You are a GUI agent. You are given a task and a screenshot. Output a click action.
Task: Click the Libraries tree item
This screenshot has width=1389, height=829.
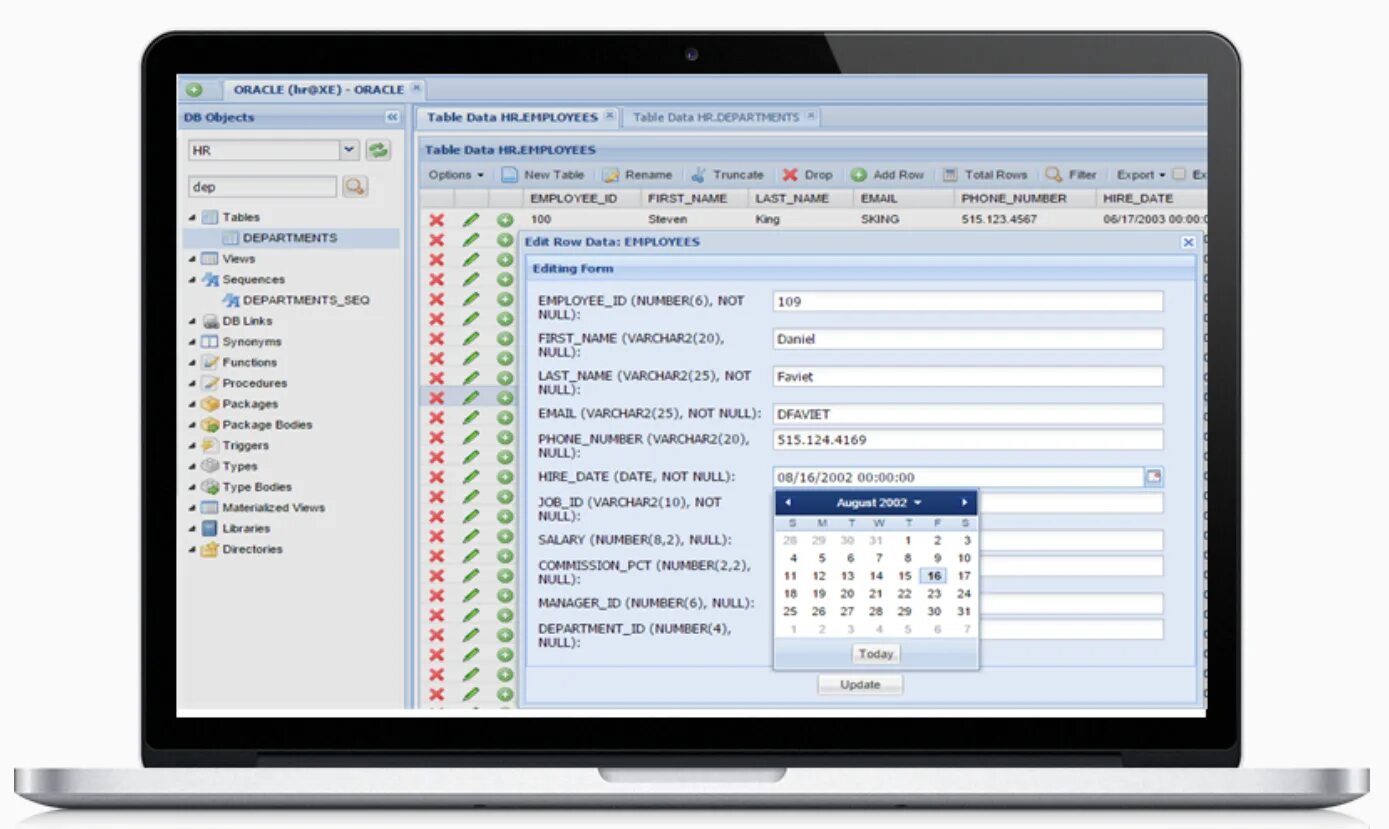point(236,528)
